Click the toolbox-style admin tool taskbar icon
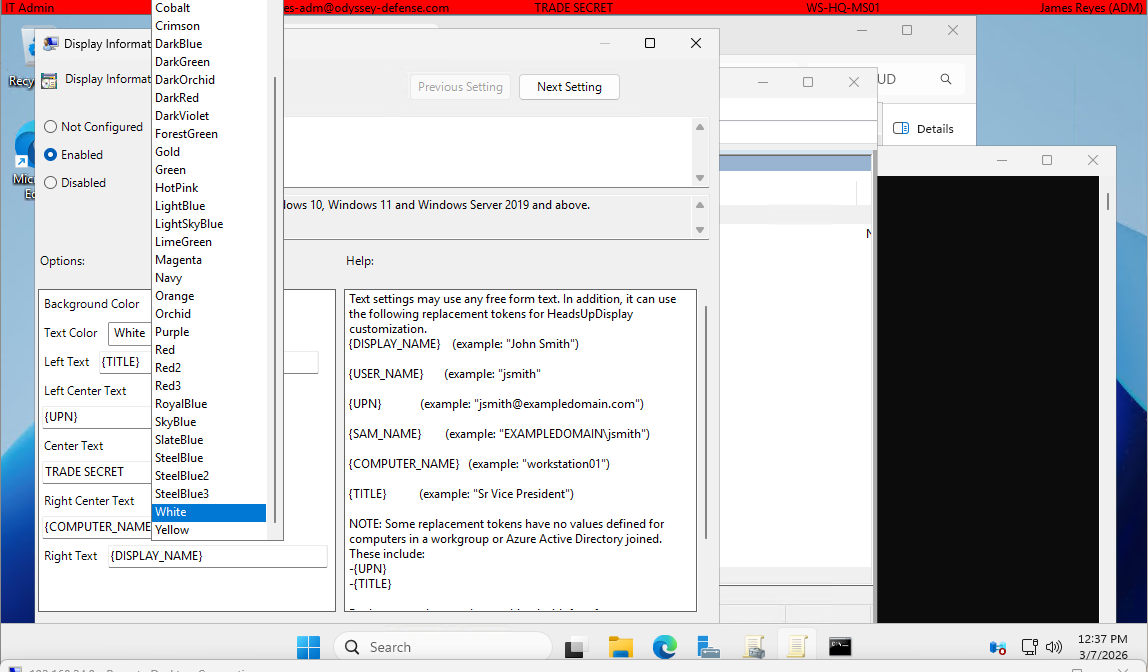This screenshot has height=672, width=1148. pos(709,646)
